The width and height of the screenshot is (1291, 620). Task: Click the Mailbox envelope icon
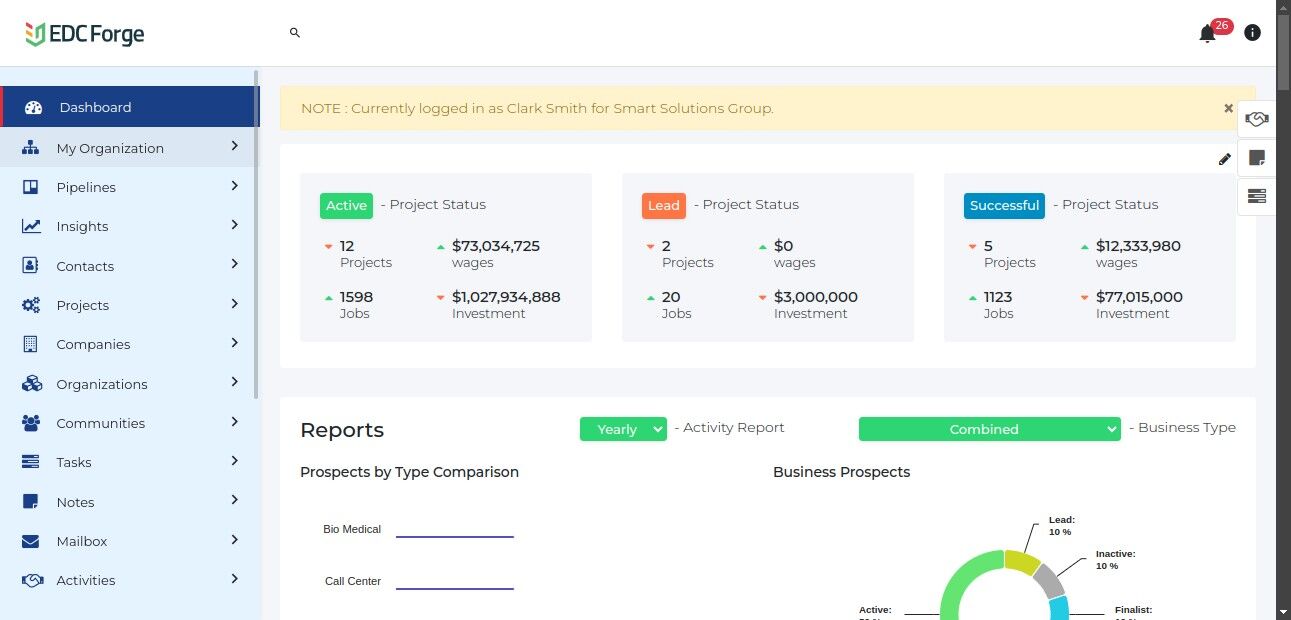[31, 541]
